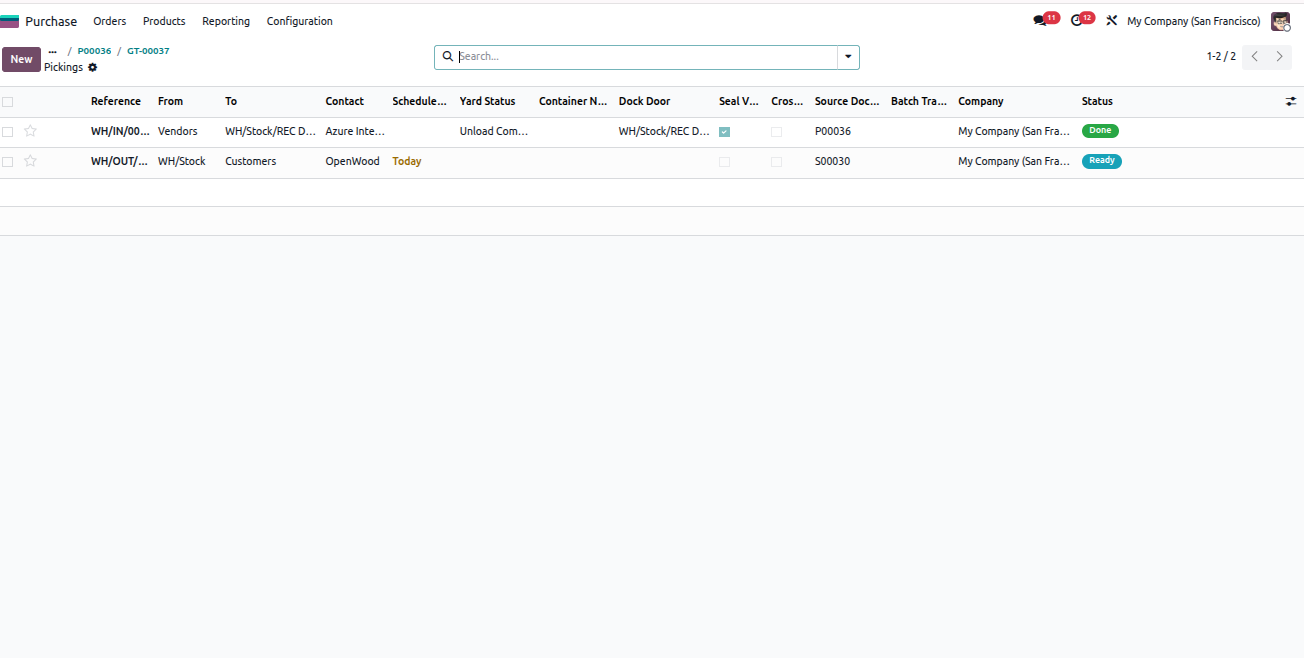Screen dimensions: 1304x658
Task: Toggle Cross-dock checkbox in P00036 row
Action: pos(776,132)
